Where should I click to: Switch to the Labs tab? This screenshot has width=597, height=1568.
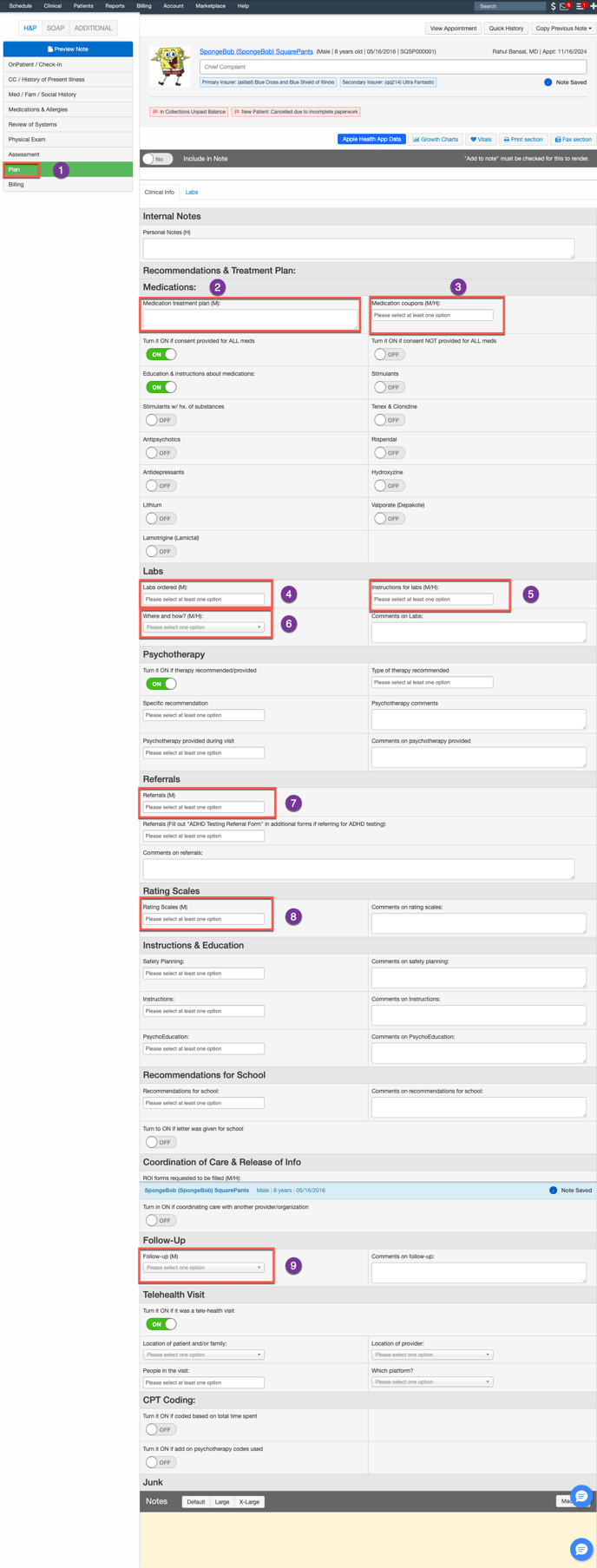coord(192,192)
